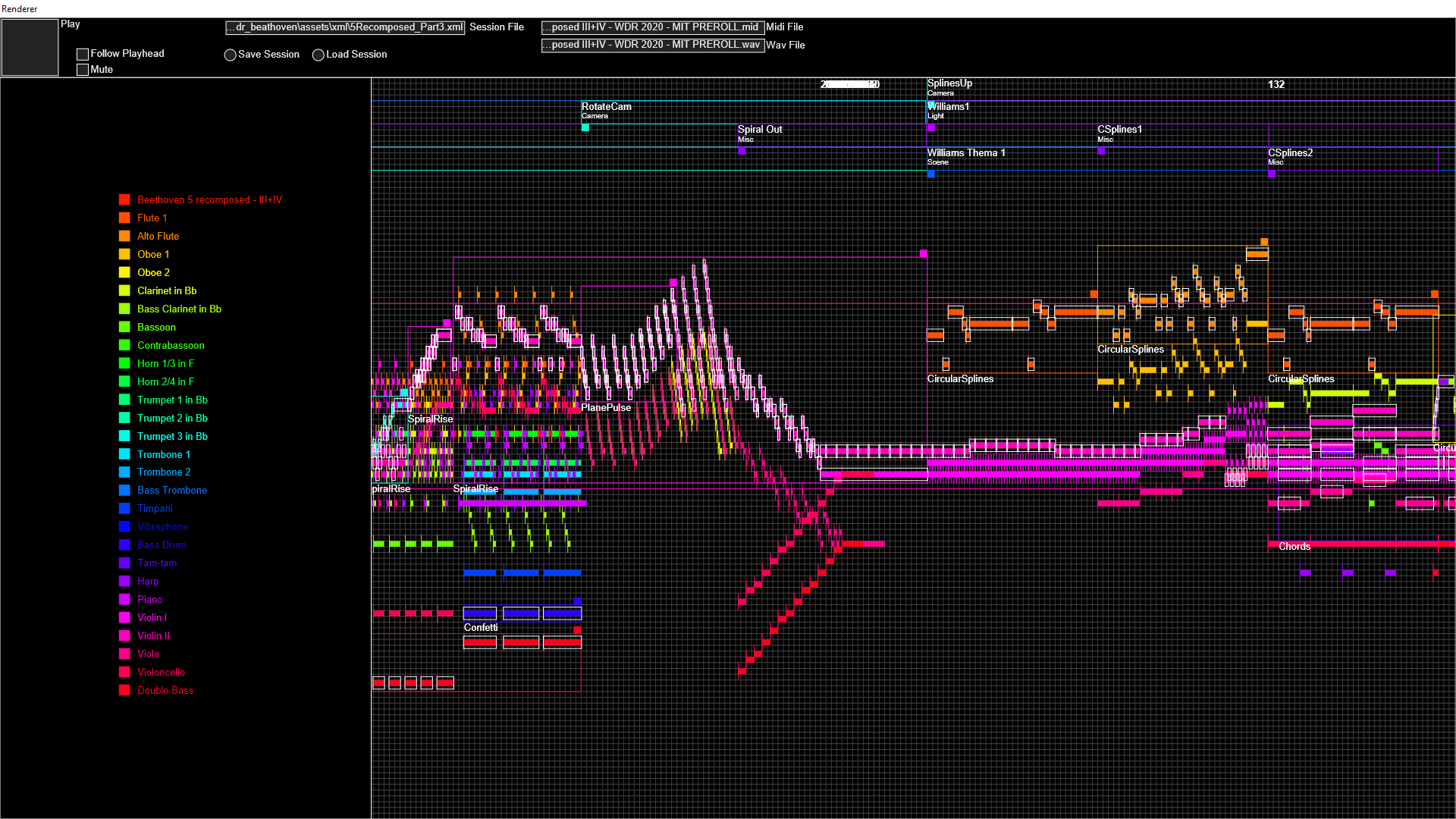Click the Trumpet 1 in Bb swatch
The width and height of the screenshot is (1456, 819).
pos(124,400)
